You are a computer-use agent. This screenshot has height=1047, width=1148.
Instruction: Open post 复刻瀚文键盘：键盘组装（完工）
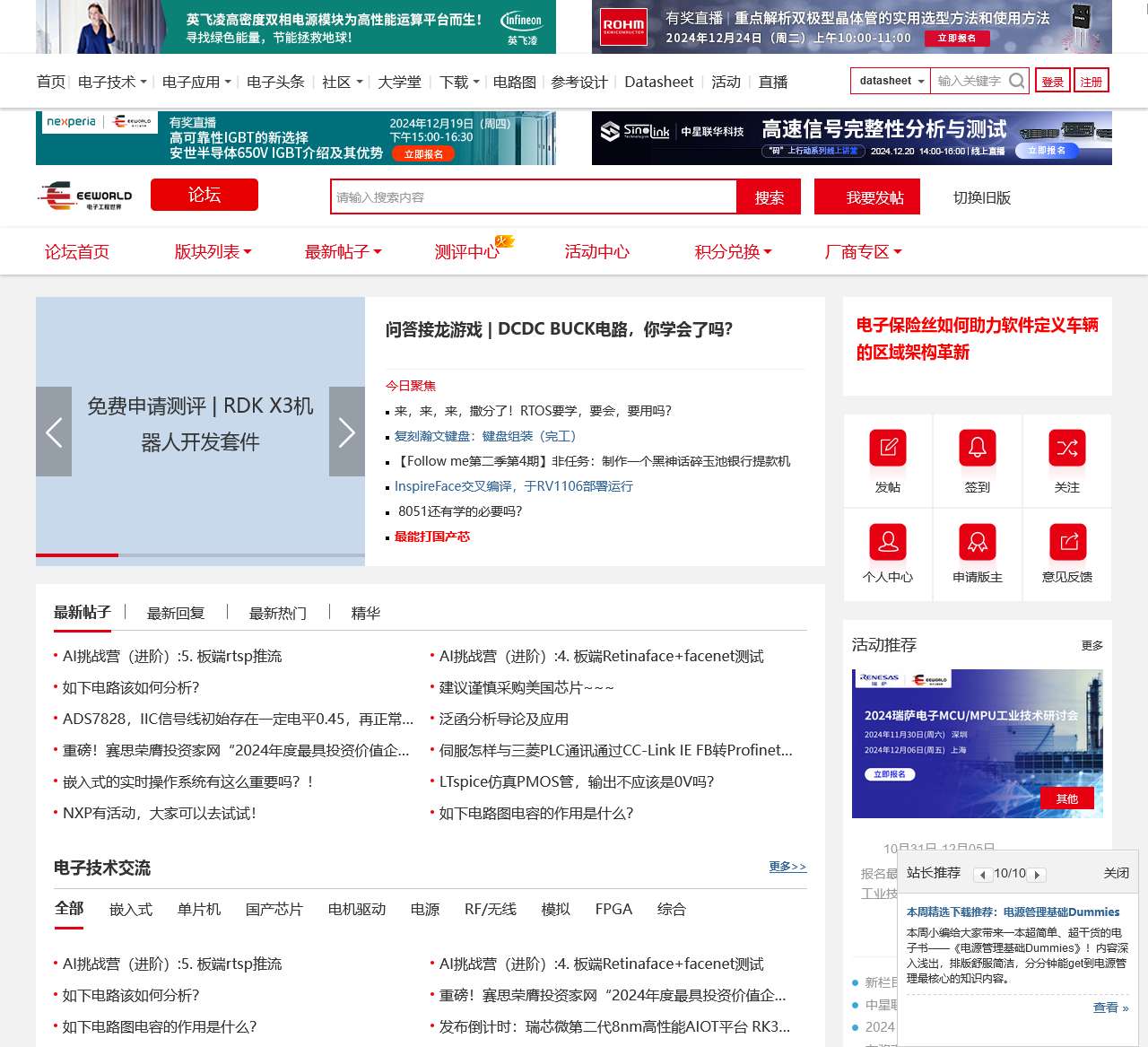tap(485, 436)
